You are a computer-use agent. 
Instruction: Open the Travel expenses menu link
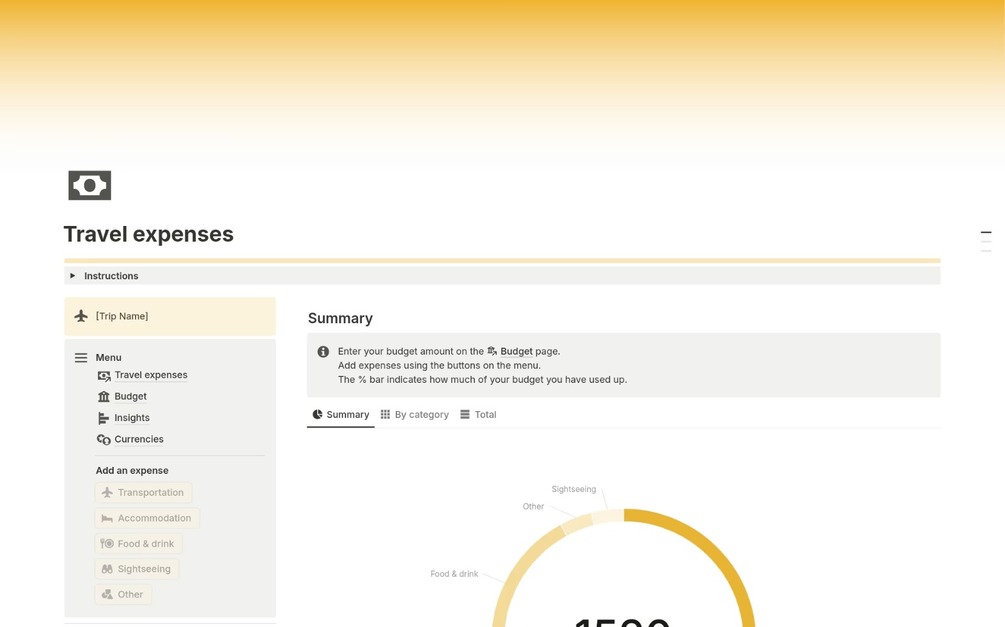[x=151, y=375]
